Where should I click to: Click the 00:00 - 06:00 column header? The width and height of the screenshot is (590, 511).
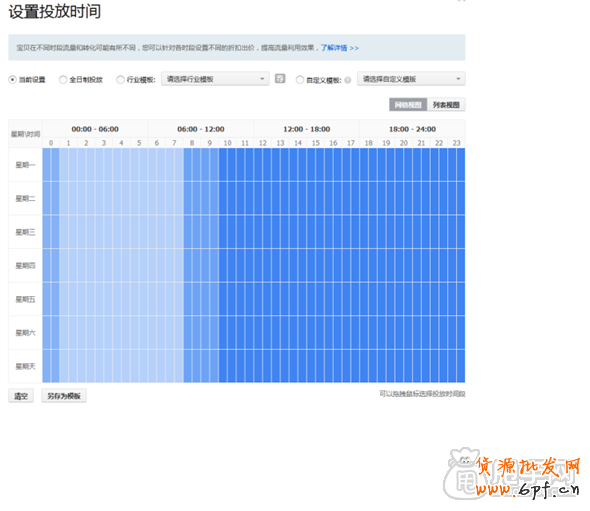pyautogui.click(x=95, y=129)
